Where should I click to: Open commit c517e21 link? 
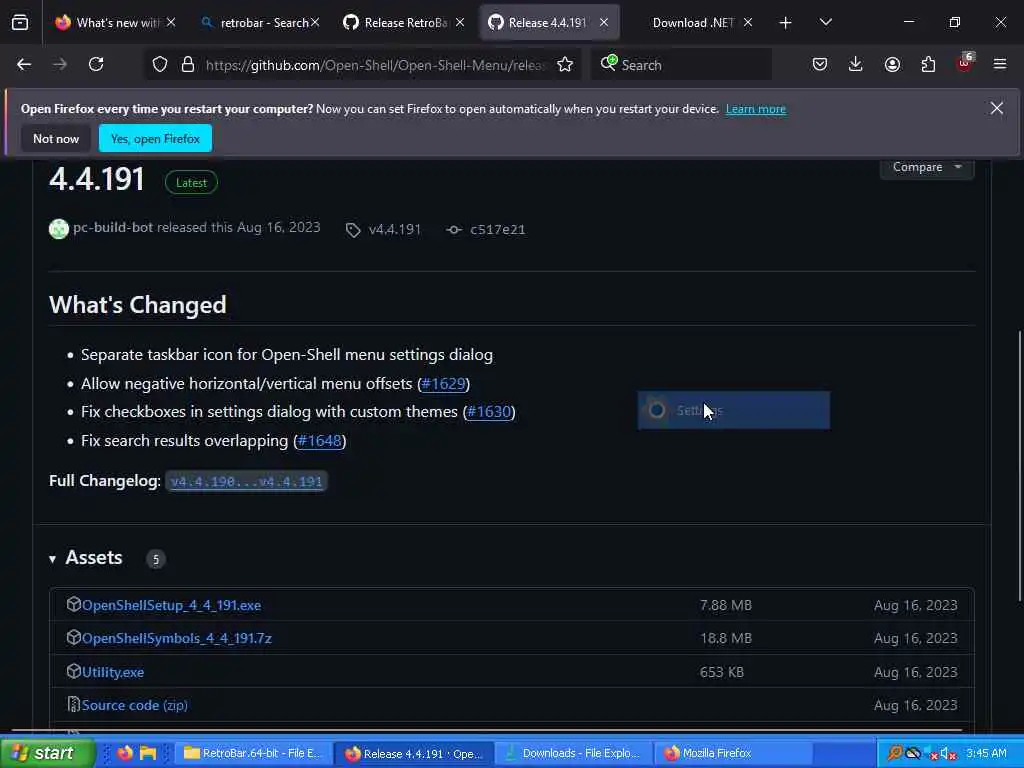498,230
